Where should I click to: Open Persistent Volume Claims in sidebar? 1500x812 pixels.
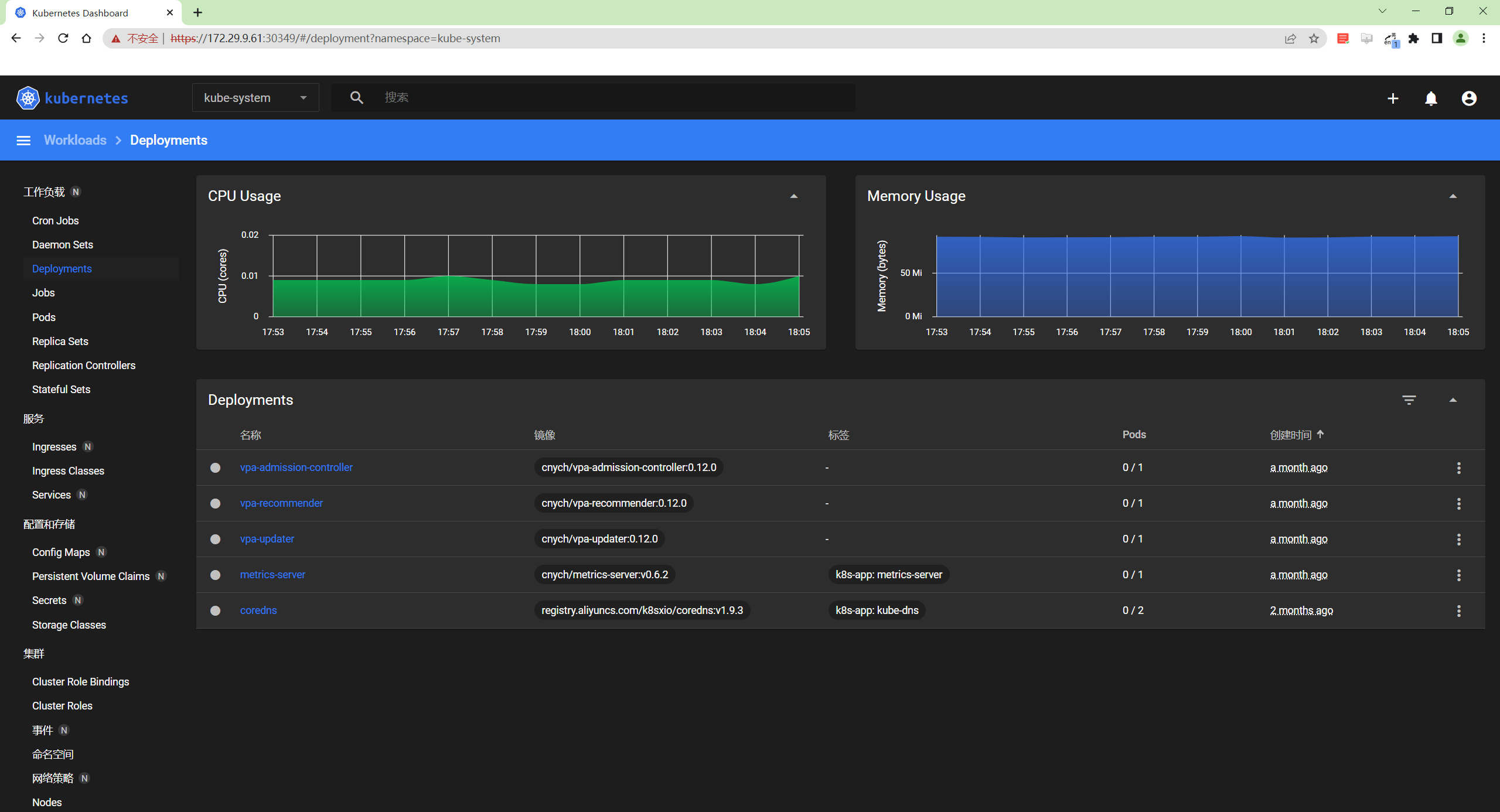[91, 576]
